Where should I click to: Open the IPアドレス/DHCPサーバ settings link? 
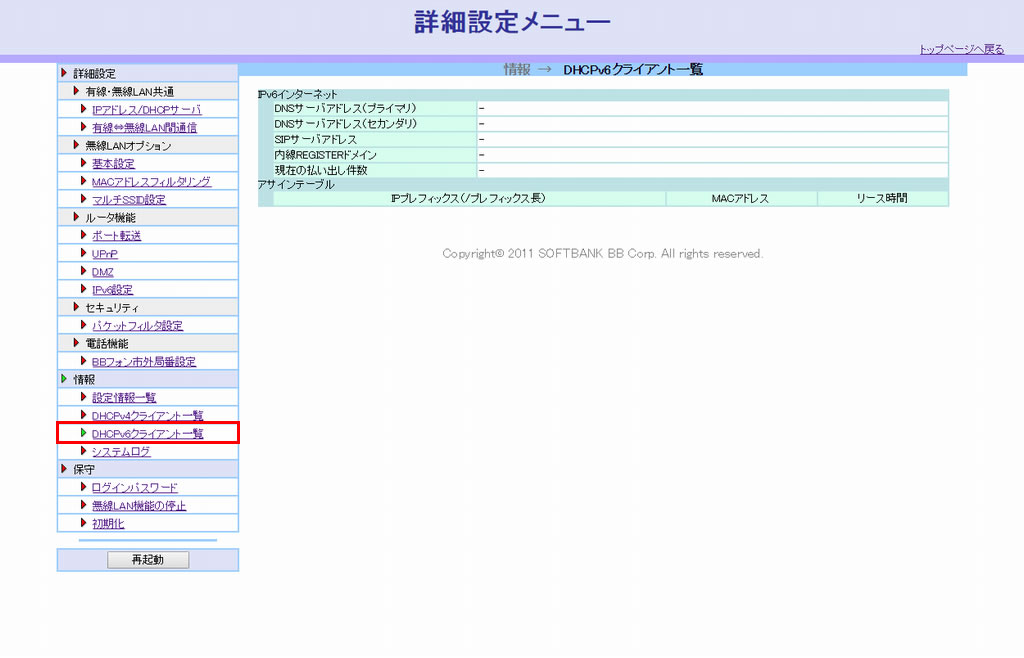tap(146, 109)
